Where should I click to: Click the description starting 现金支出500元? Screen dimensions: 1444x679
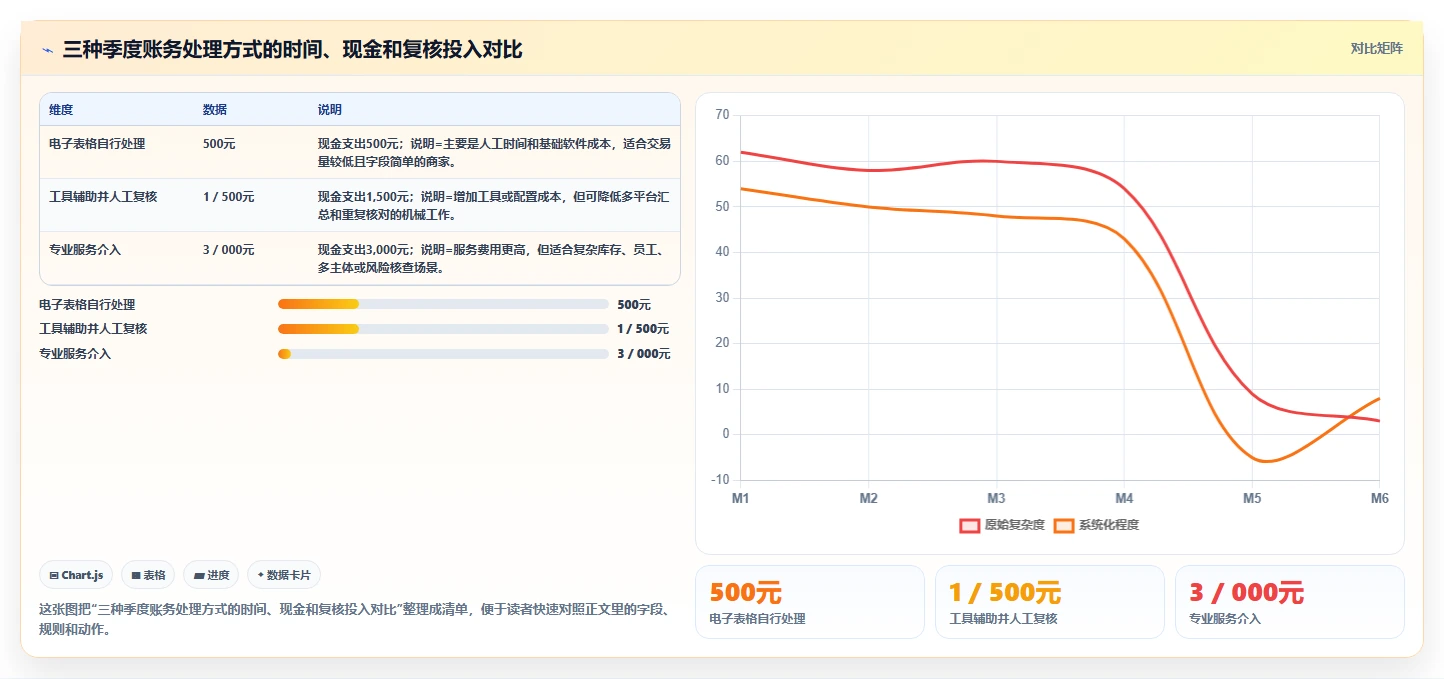tap(494, 152)
